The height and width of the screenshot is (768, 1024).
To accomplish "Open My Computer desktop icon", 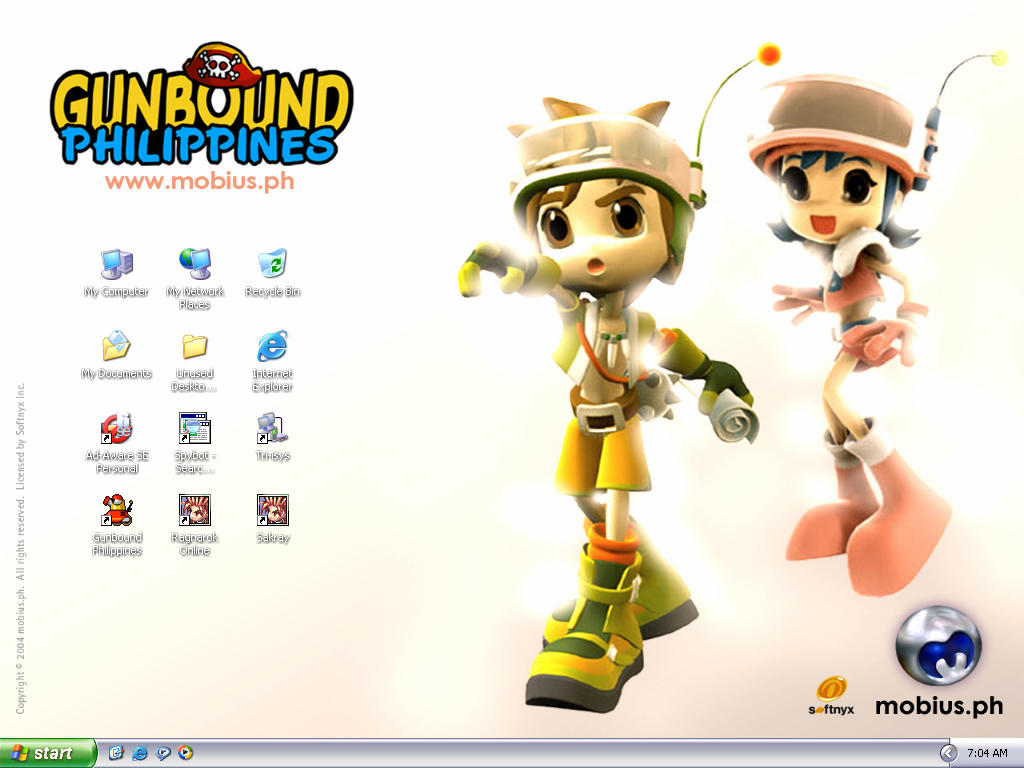I will (116, 264).
